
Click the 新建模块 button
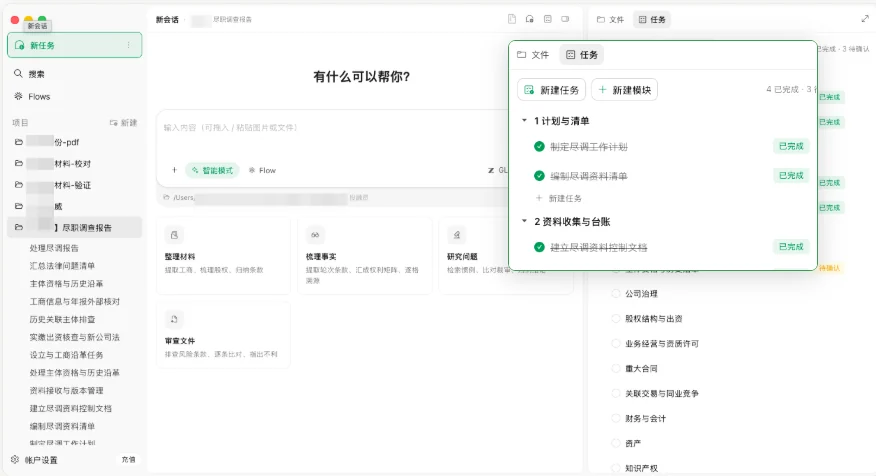click(x=624, y=89)
